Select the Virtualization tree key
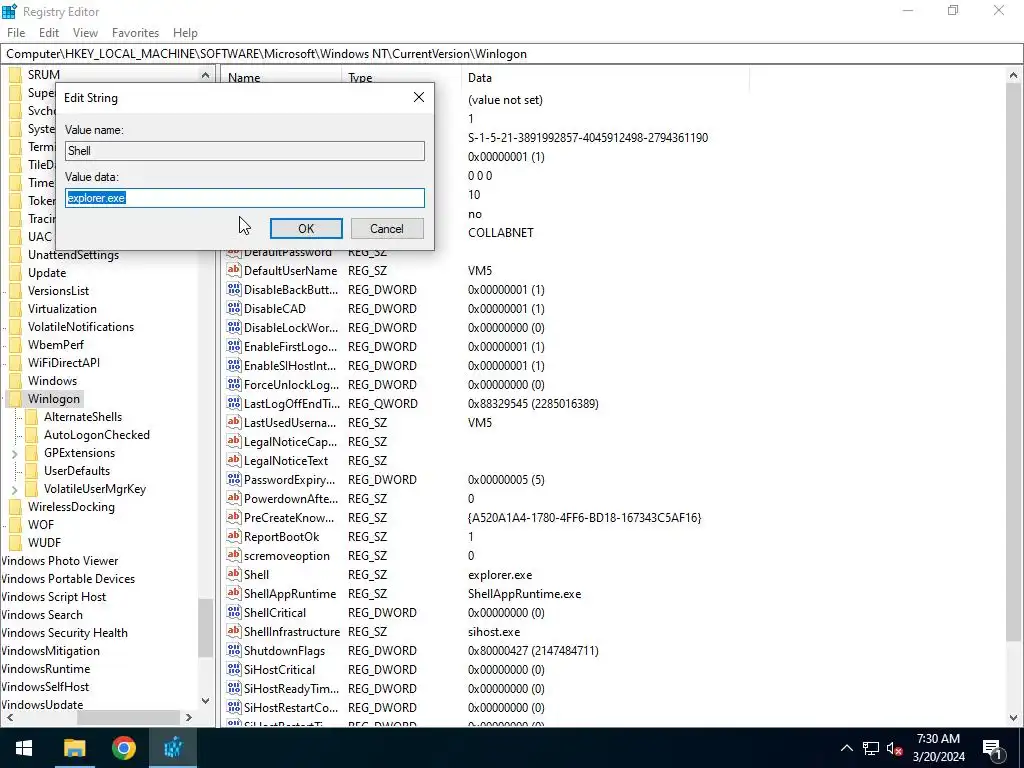 [62, 309]
